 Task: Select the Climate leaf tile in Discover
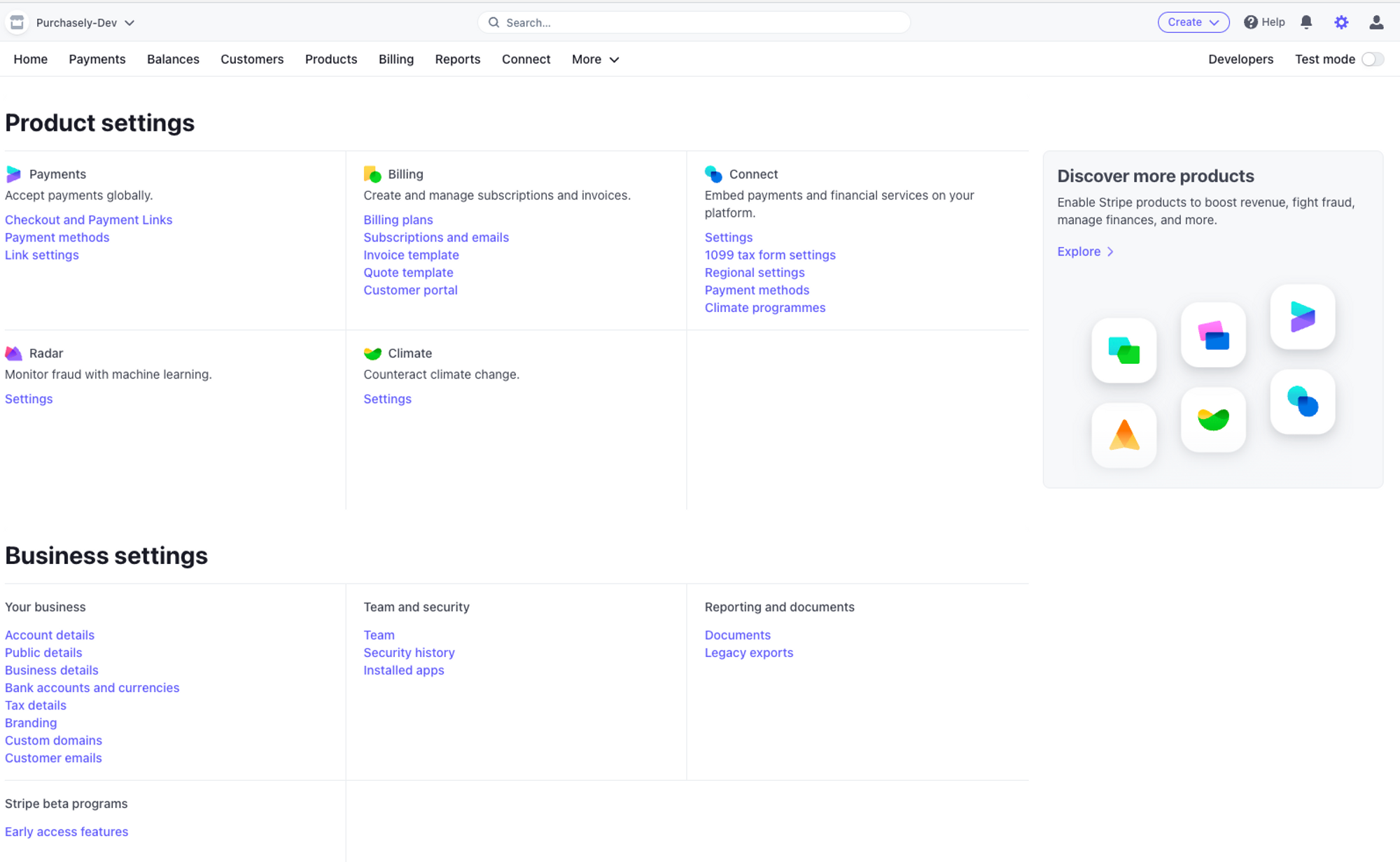coord(1213,420)
